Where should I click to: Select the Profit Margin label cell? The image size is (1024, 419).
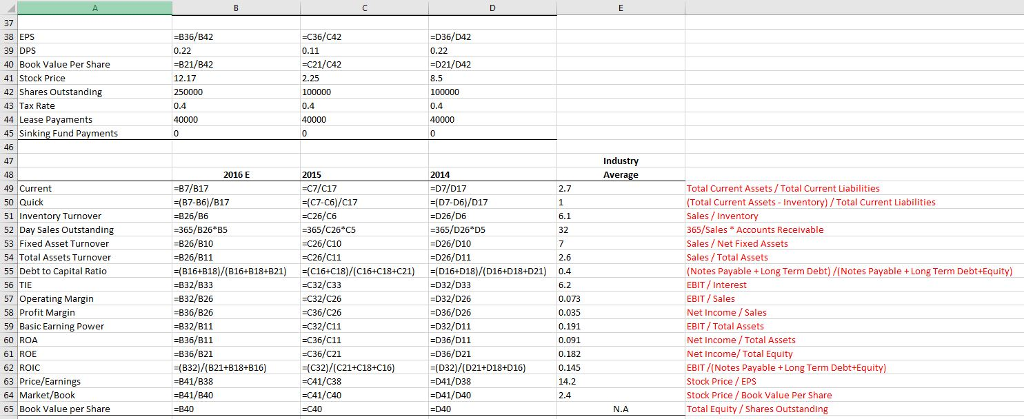point(95,312)
